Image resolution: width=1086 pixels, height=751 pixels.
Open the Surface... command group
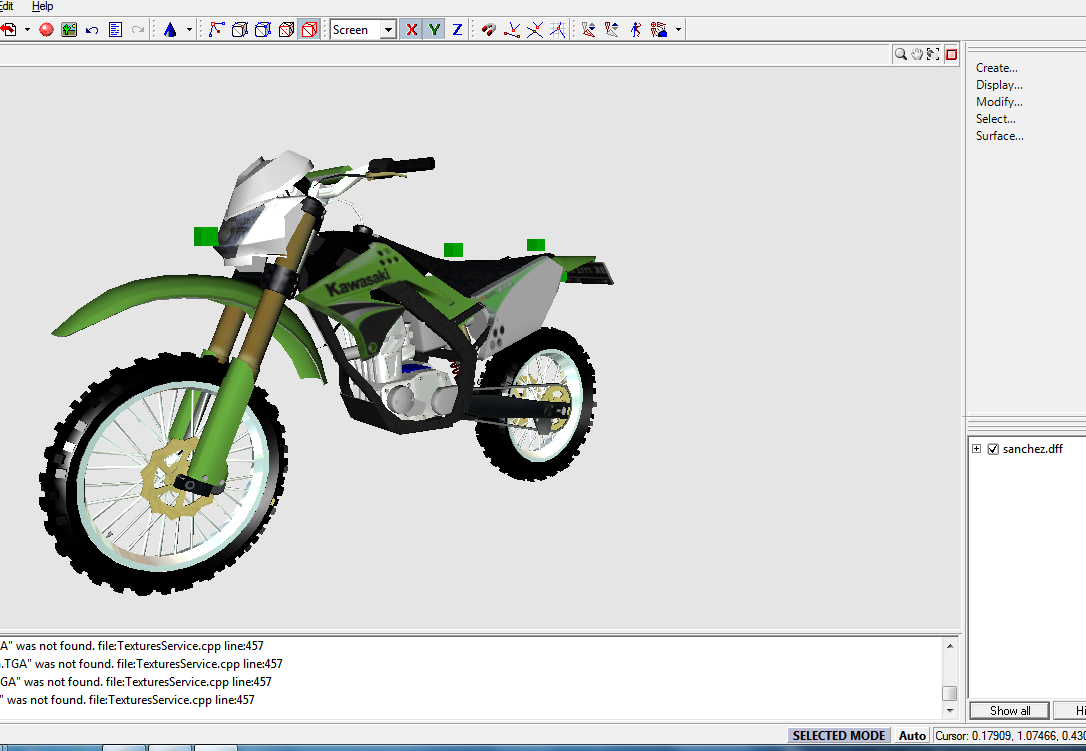click(x=999, y=136)
